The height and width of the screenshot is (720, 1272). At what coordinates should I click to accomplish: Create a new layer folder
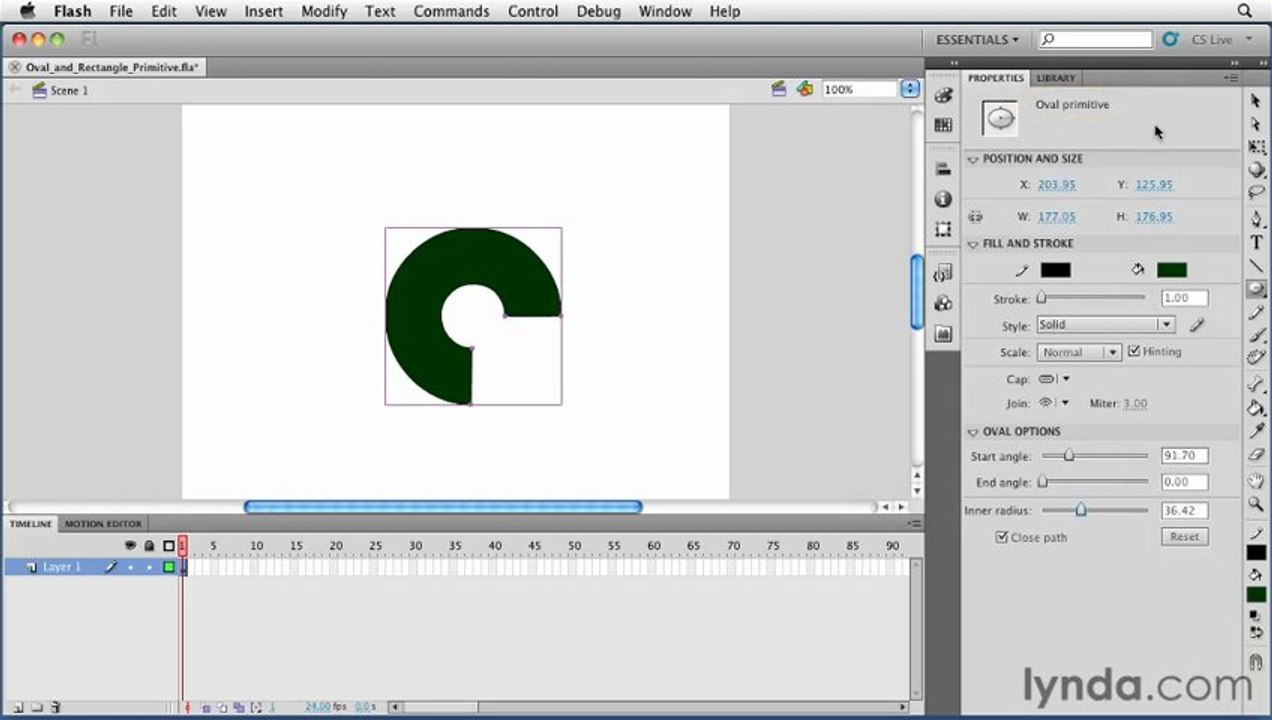click(x=37, y=707)
